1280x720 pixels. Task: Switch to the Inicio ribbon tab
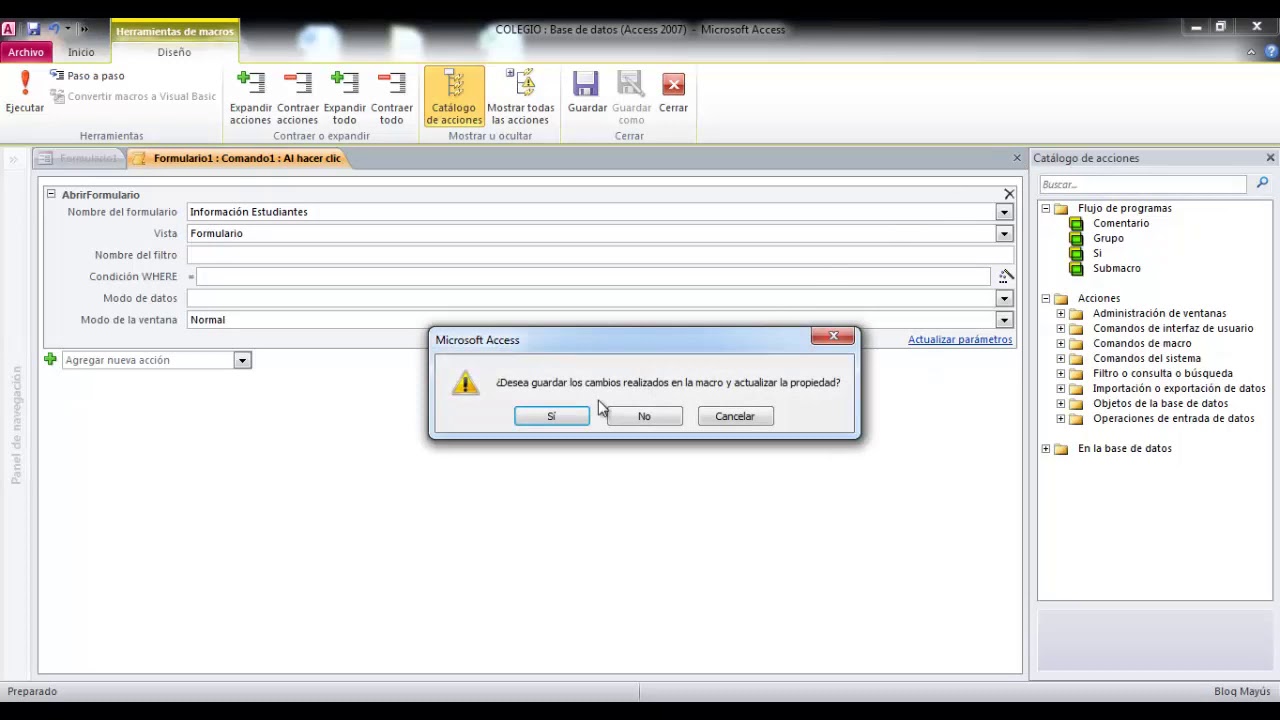tap(81, 52)
